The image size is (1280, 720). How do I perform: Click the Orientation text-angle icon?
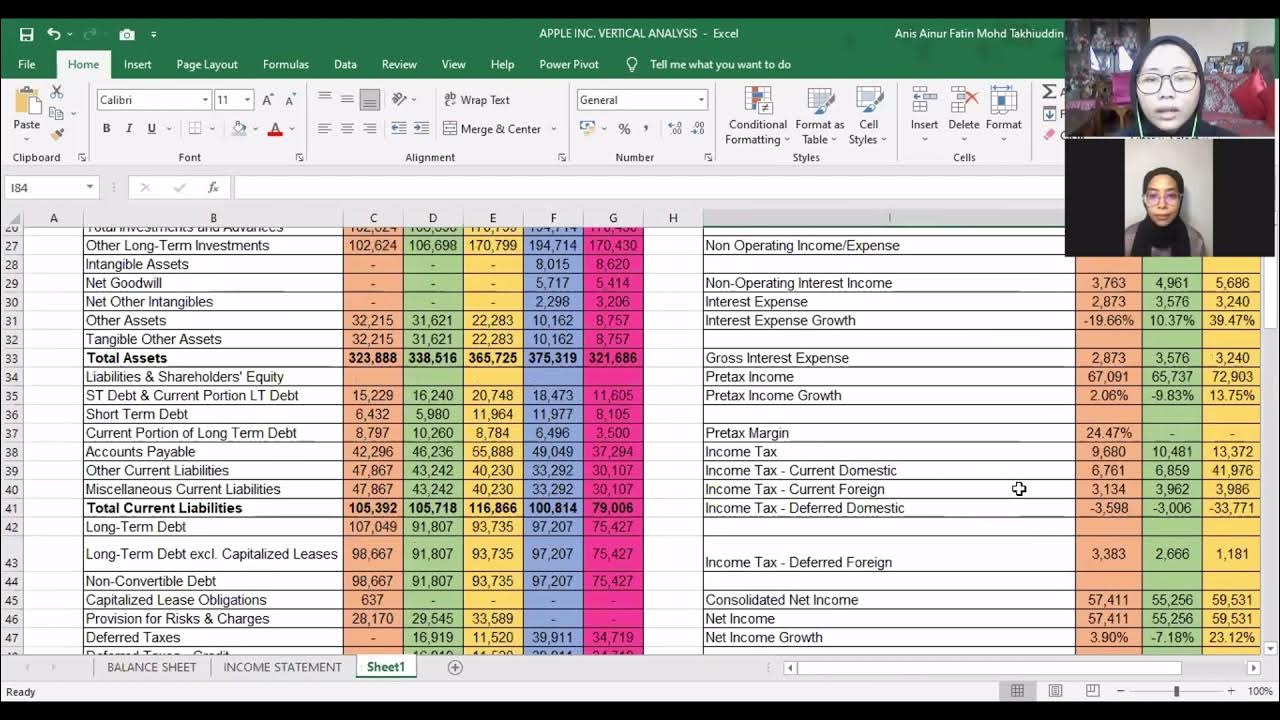pyautogui.click(x=399, y=99)
